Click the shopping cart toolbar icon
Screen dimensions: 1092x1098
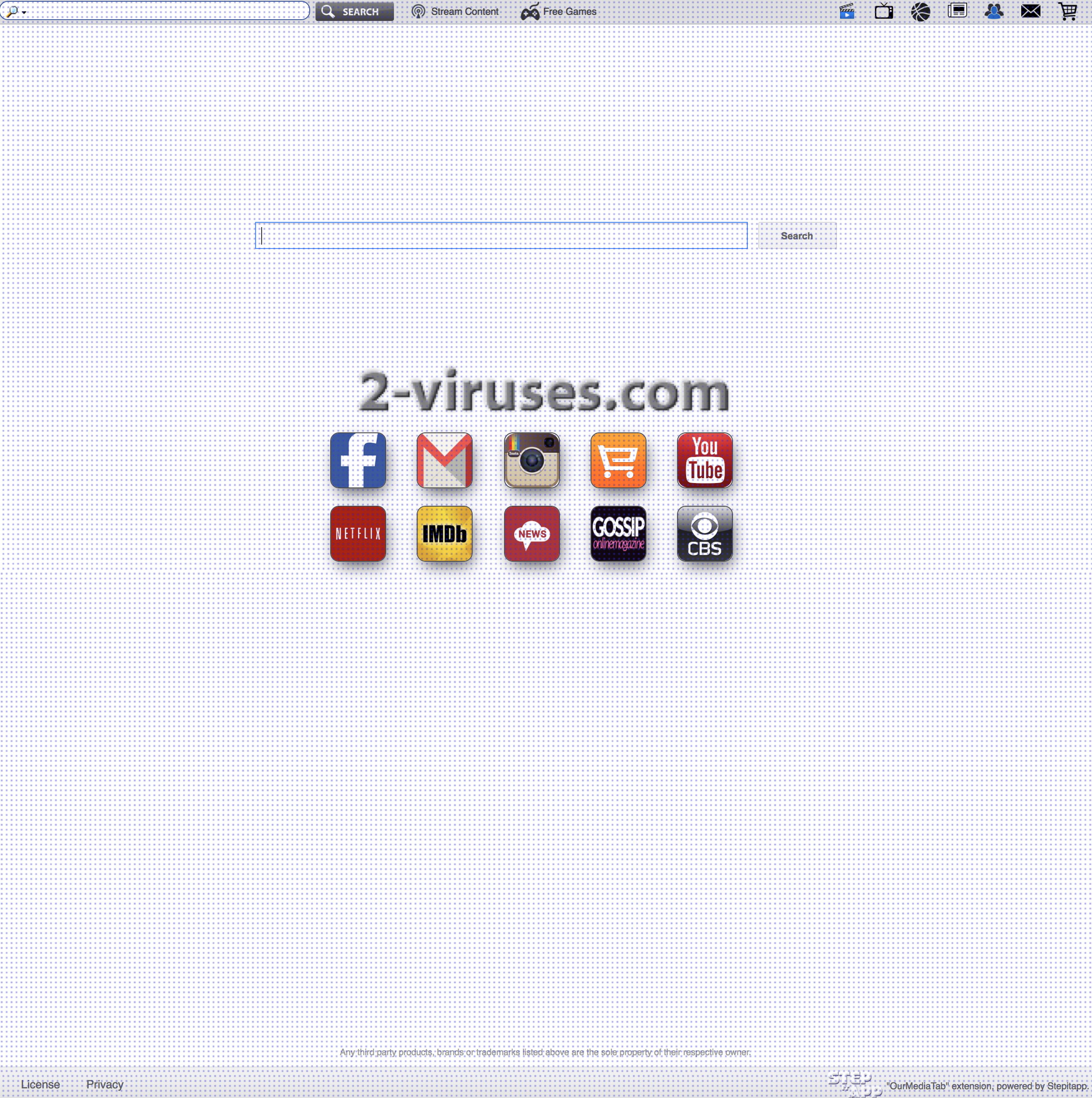pyautogui.click(x=1068, y=11)
